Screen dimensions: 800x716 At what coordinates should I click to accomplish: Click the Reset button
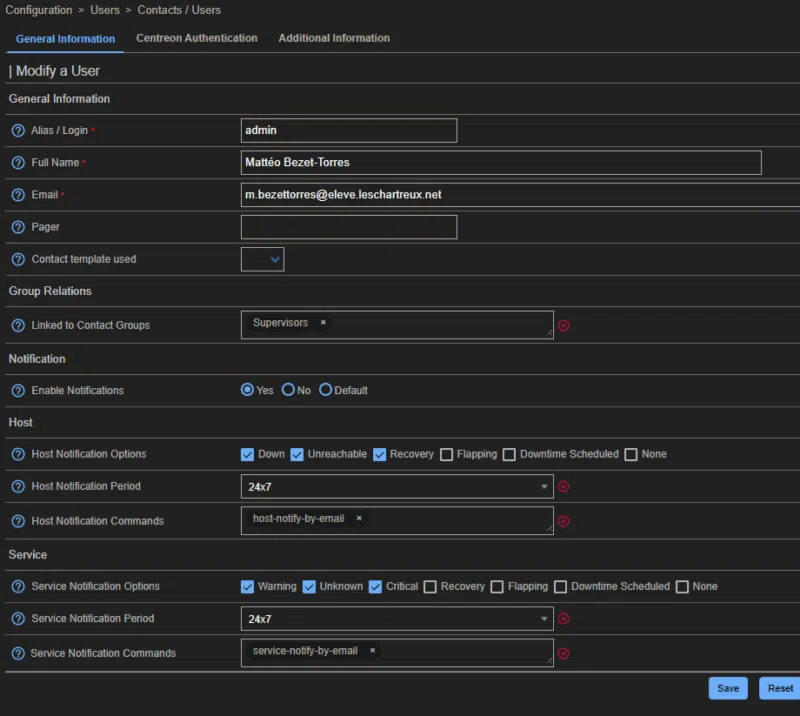tap(780, 688)
